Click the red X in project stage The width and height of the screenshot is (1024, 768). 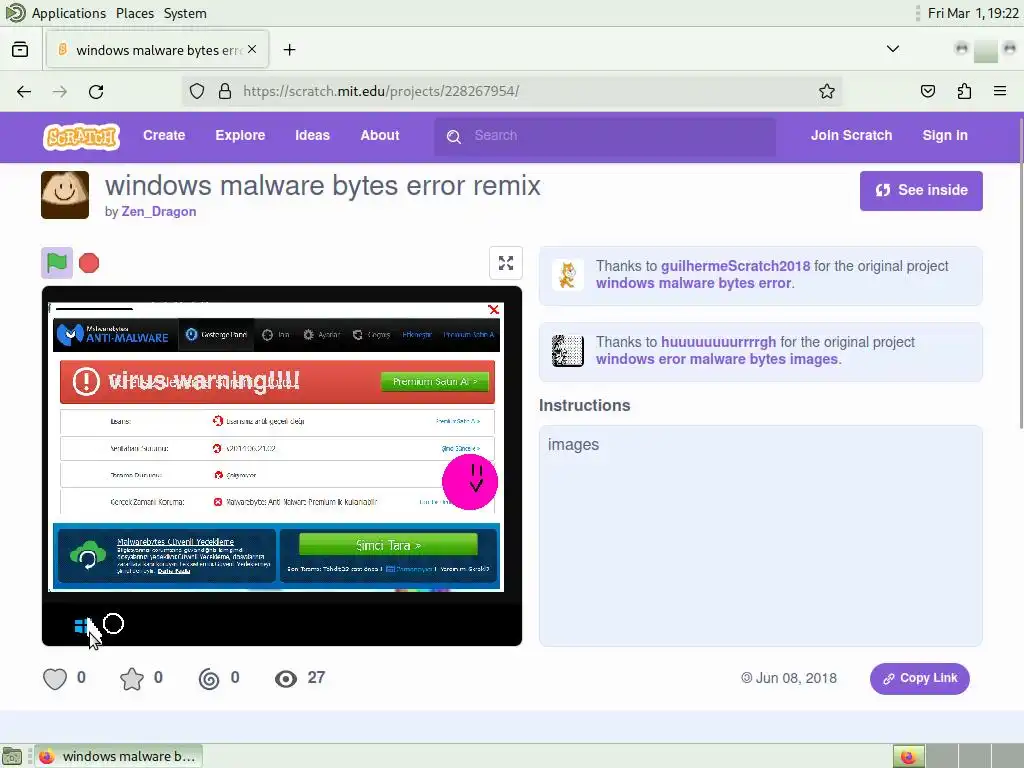point(494,310)
